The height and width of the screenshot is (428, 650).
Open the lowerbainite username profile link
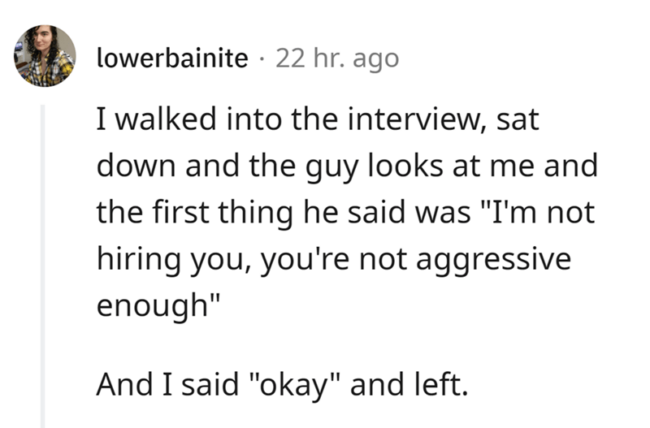[x=172, y=58]
